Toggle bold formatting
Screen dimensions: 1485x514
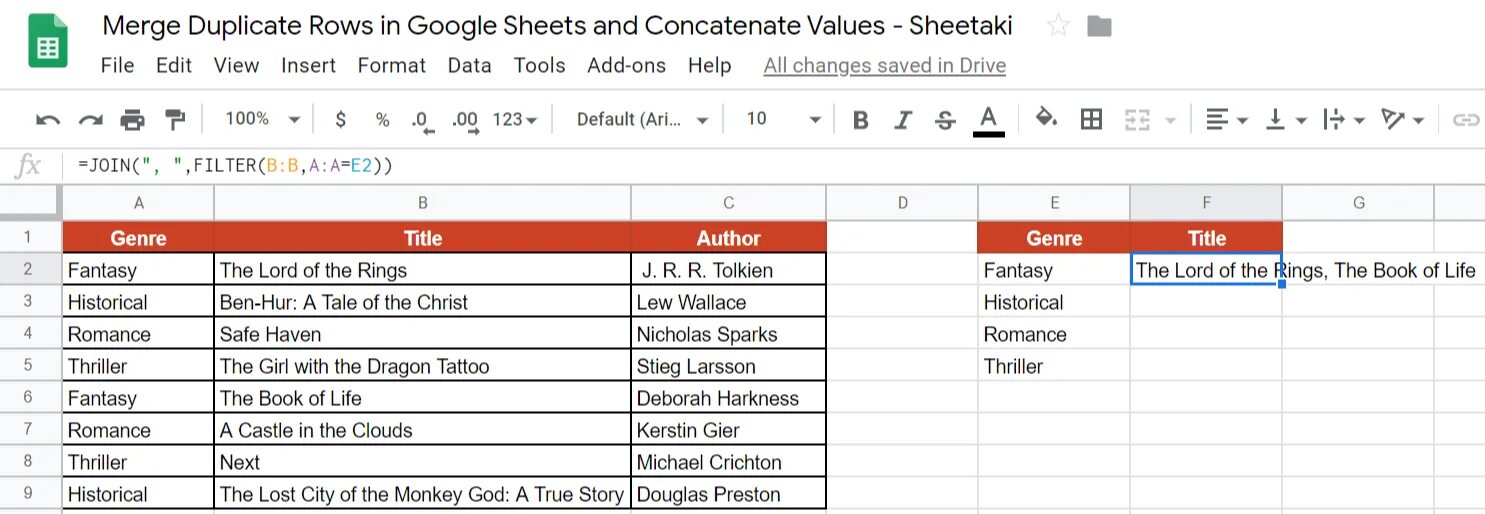click(x=860, y=120)
